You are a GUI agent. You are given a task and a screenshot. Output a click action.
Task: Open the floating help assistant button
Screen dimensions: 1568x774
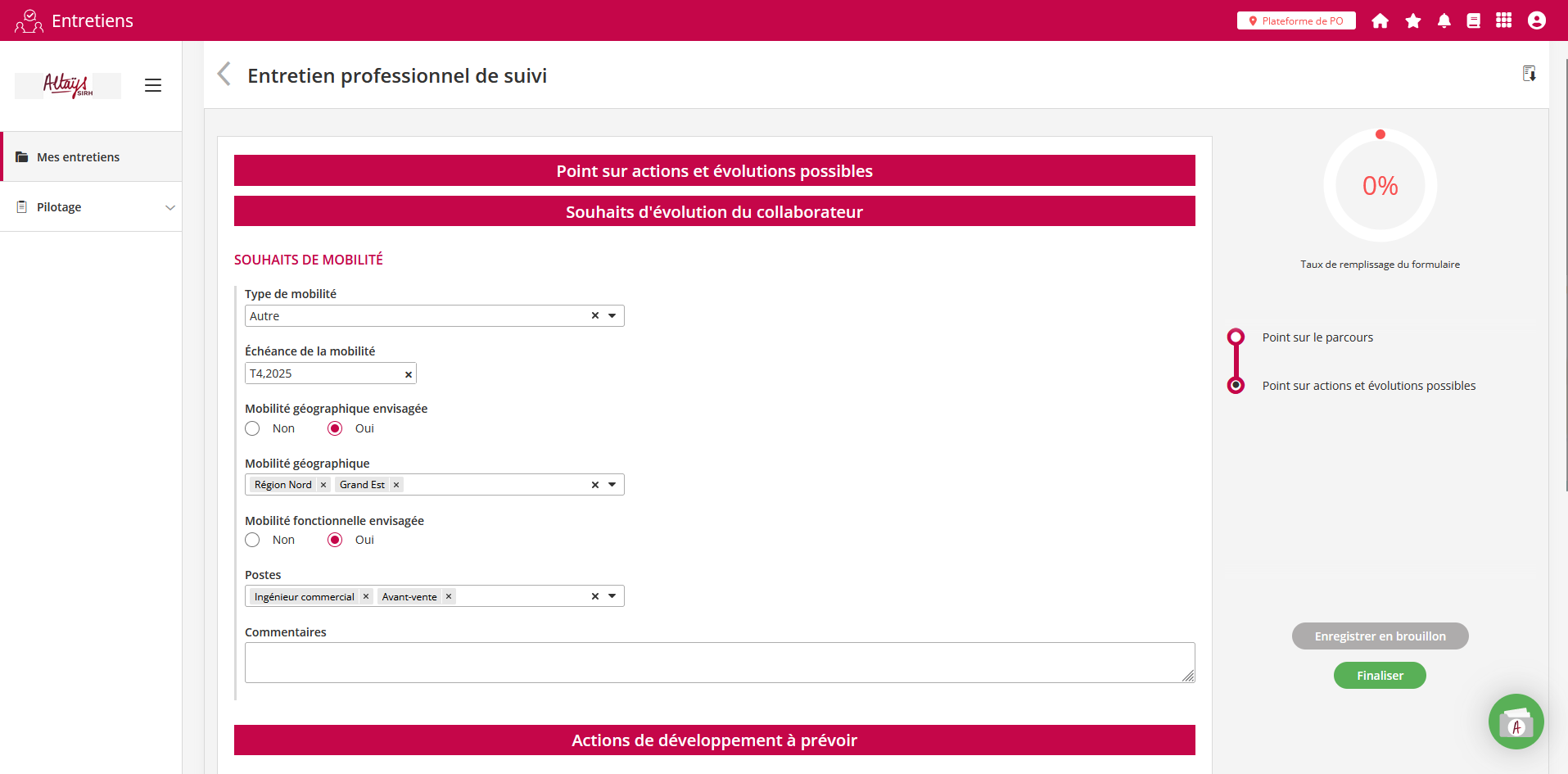(1516, 722)
